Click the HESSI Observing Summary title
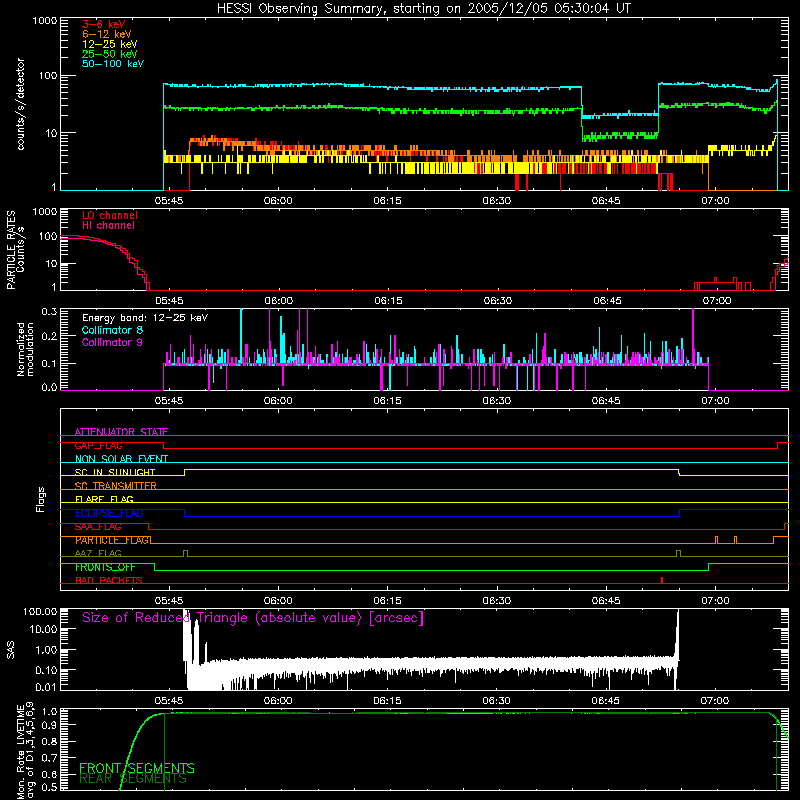This screenshot has height=800, width=800. click(423, 9)
